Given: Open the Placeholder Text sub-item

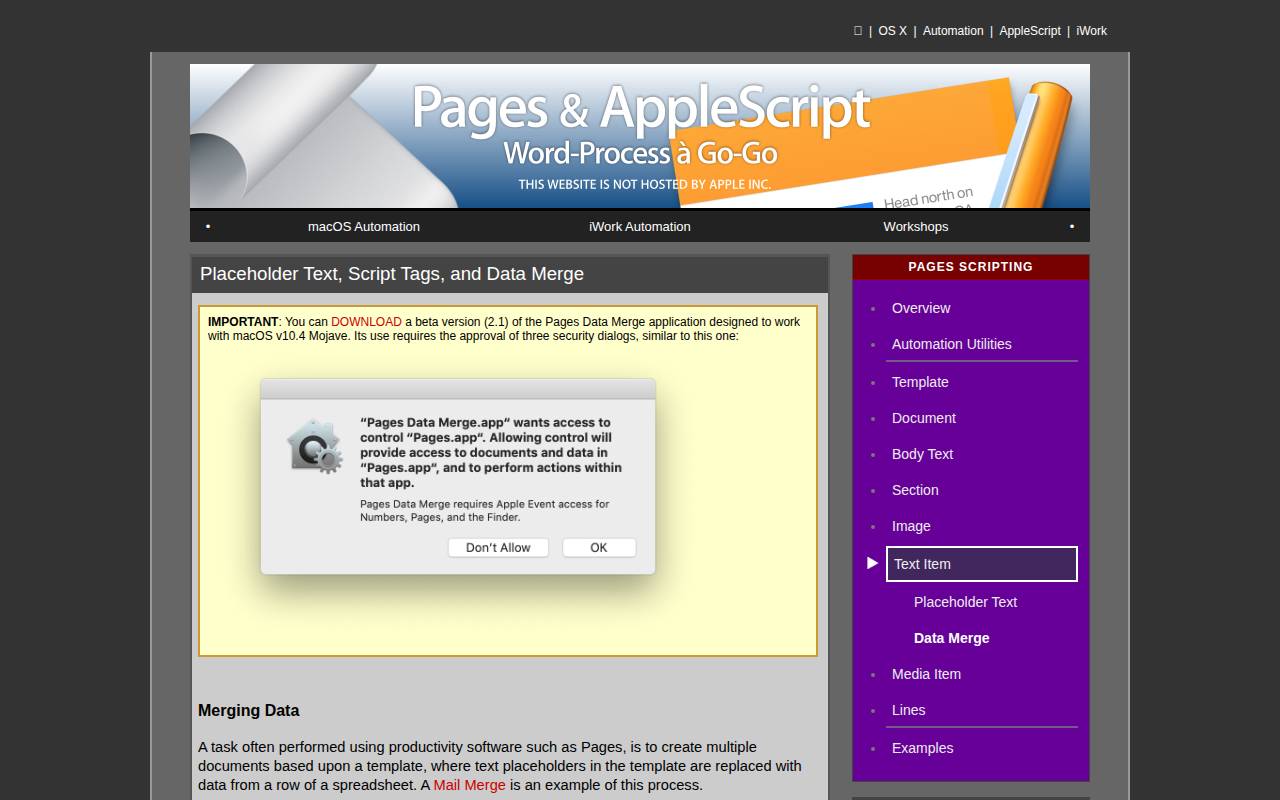Looking at the screenshot, I should 966,602.
